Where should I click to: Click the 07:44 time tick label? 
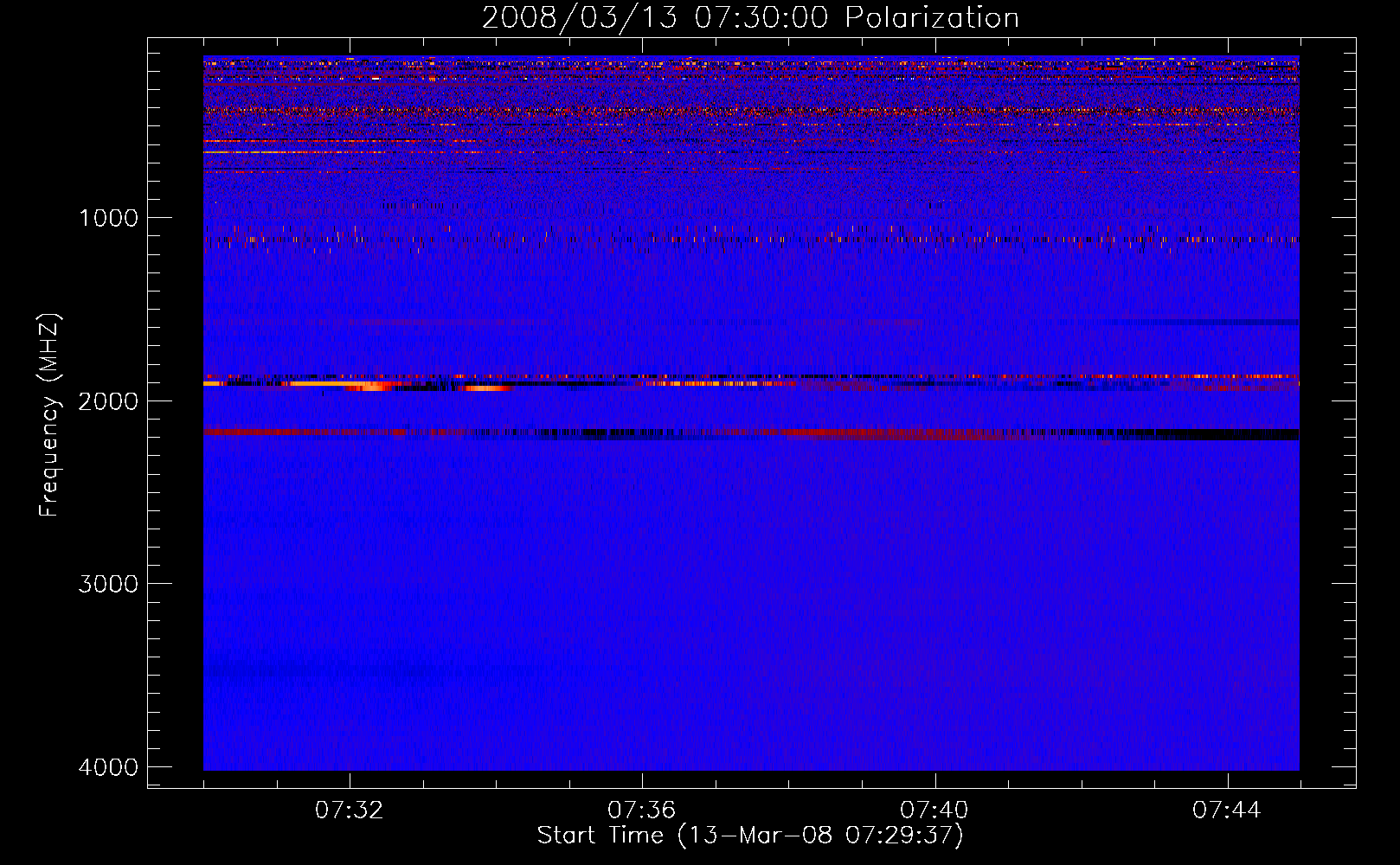tap(1227, 811)
